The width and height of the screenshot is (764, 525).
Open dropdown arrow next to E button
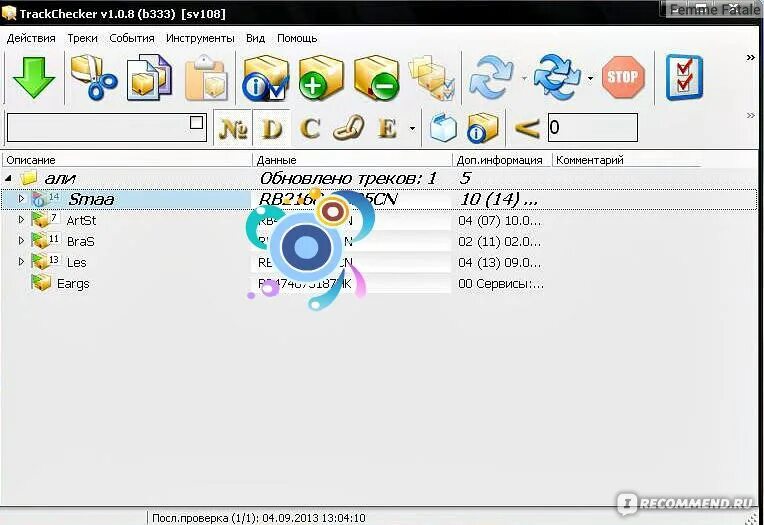[412, 129]
